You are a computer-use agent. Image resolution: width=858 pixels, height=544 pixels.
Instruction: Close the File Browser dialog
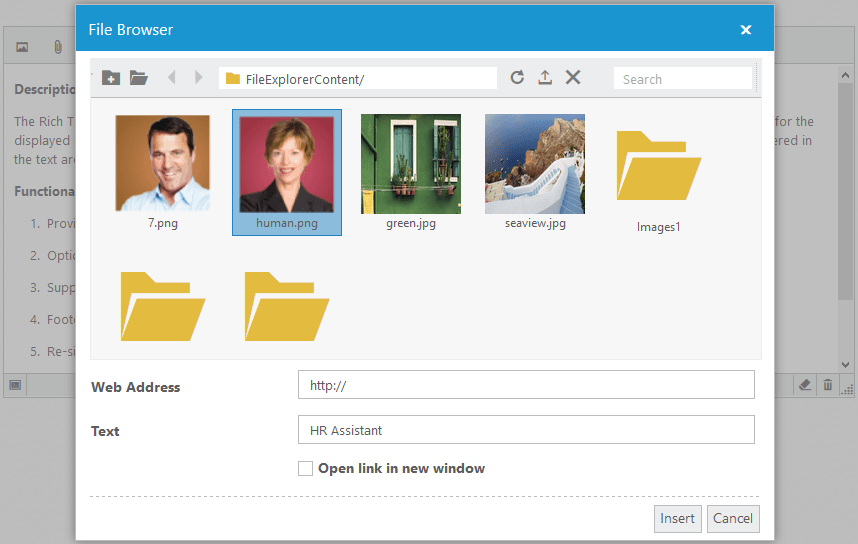pyautogui.click(x=745, y=30)
